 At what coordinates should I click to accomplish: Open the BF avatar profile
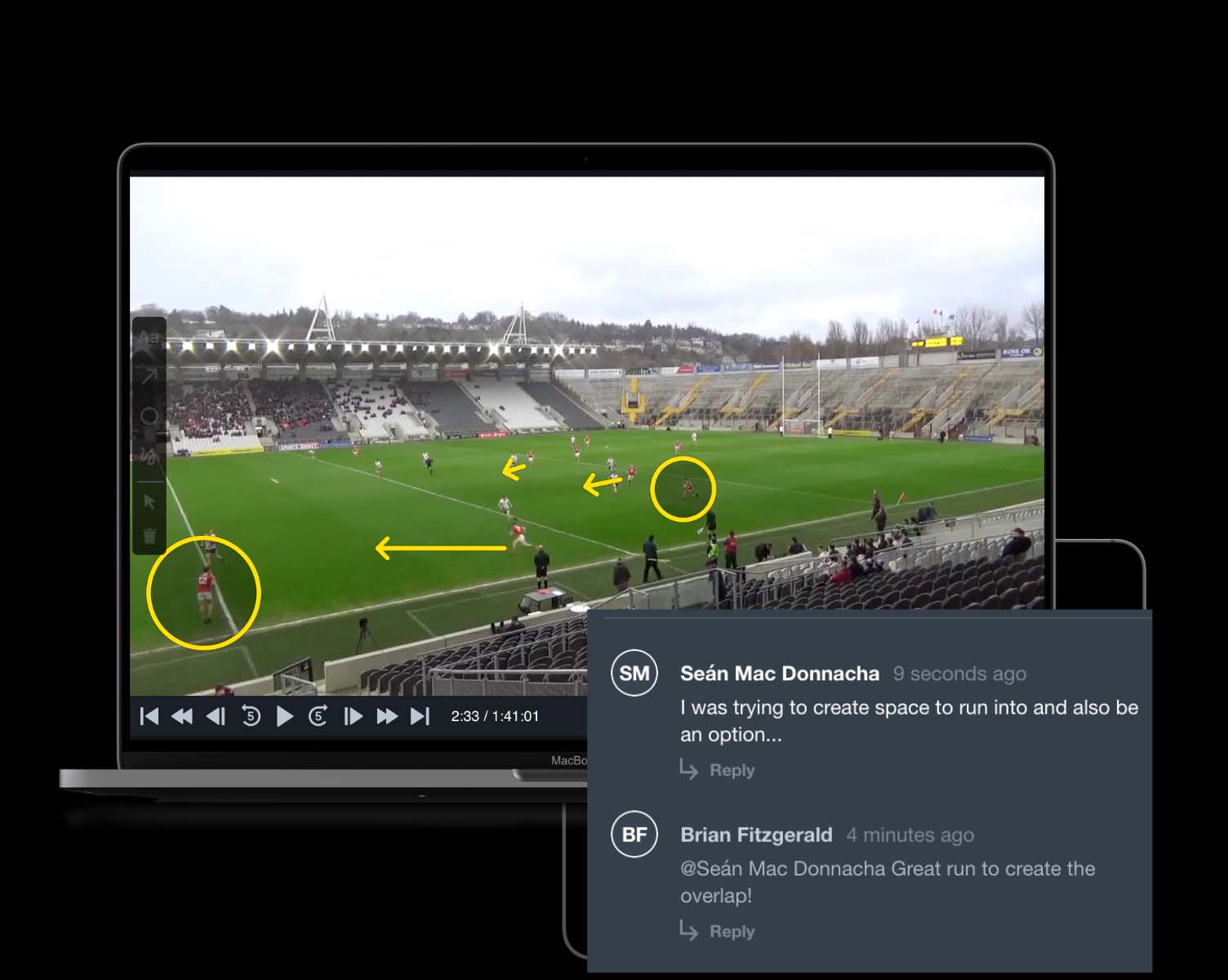pos(634,835)
